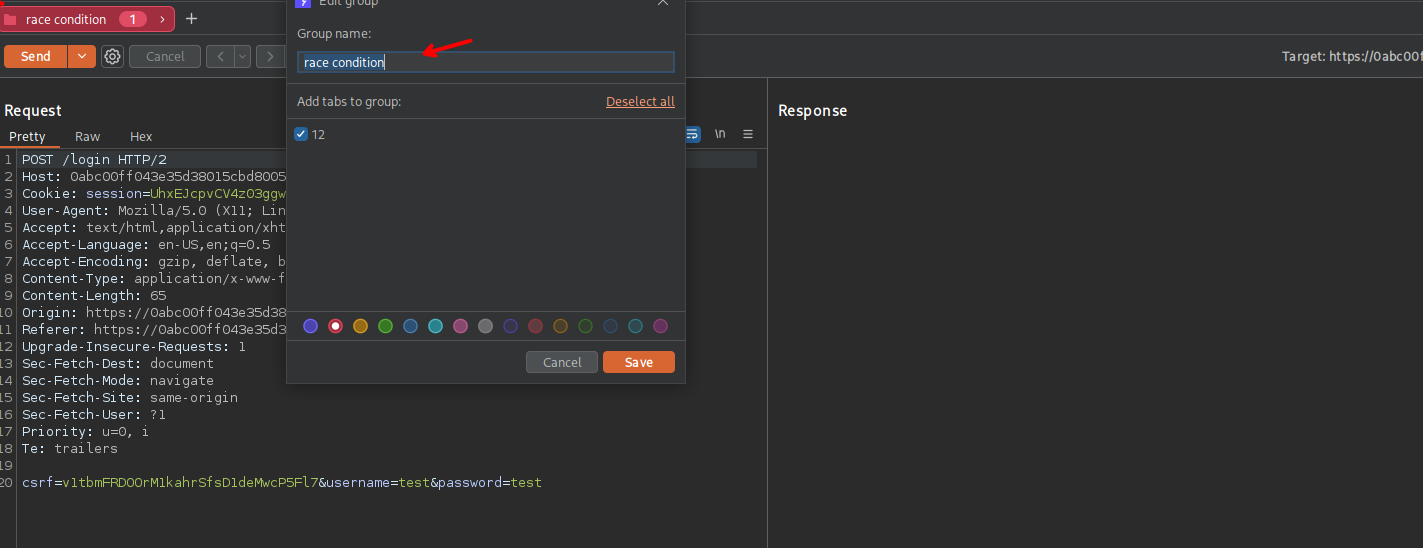Open the back history dropdown arrow

(x=243, y=57)
